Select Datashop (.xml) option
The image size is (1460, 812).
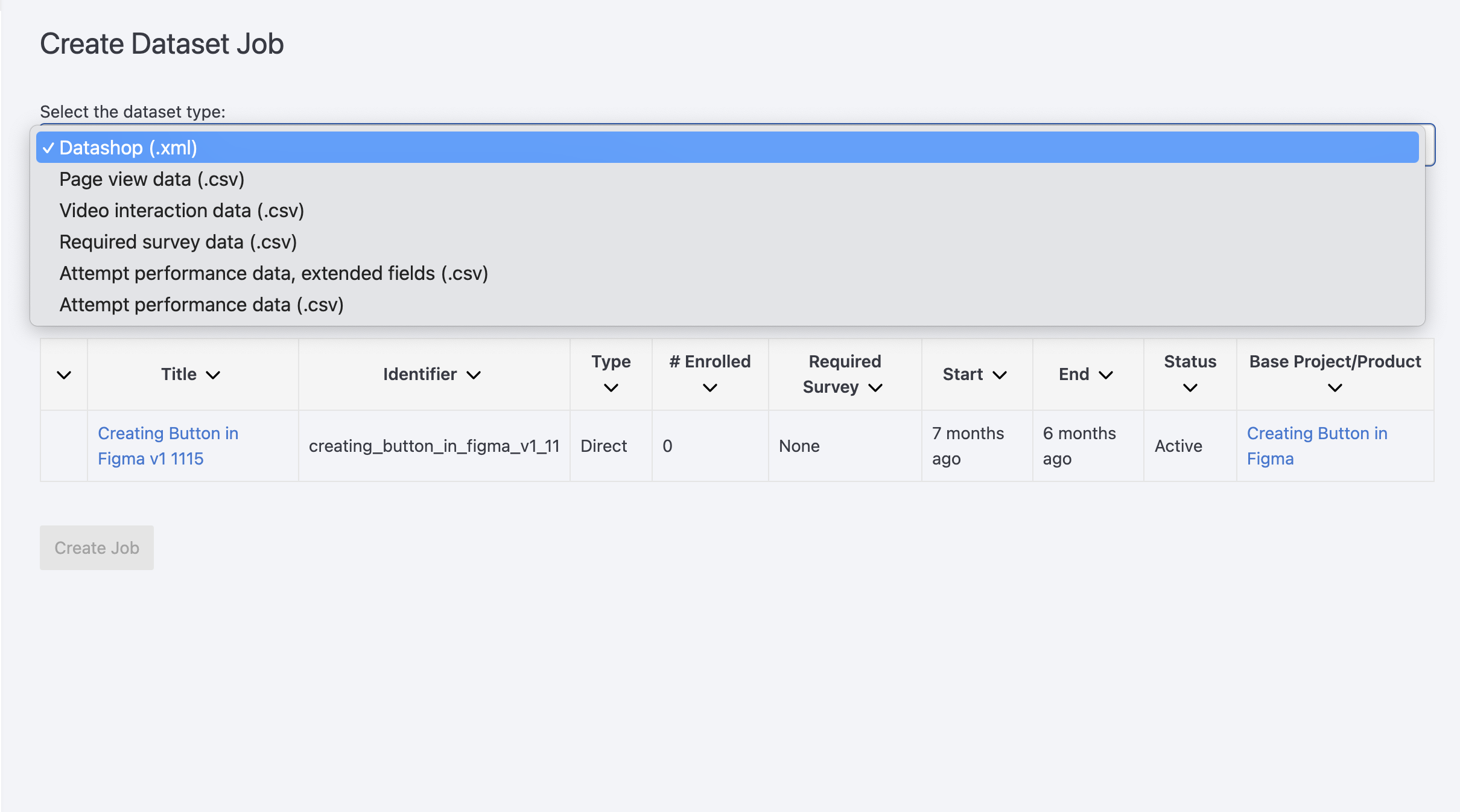(128, 148)
